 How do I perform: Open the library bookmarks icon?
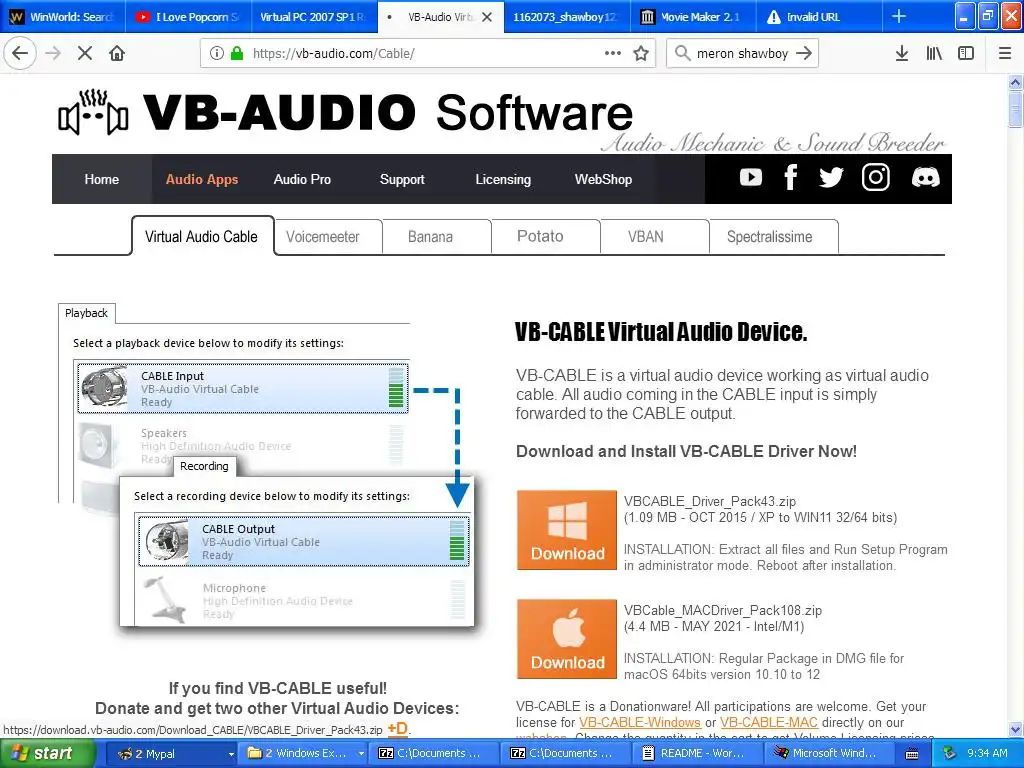tap(934, 54)
